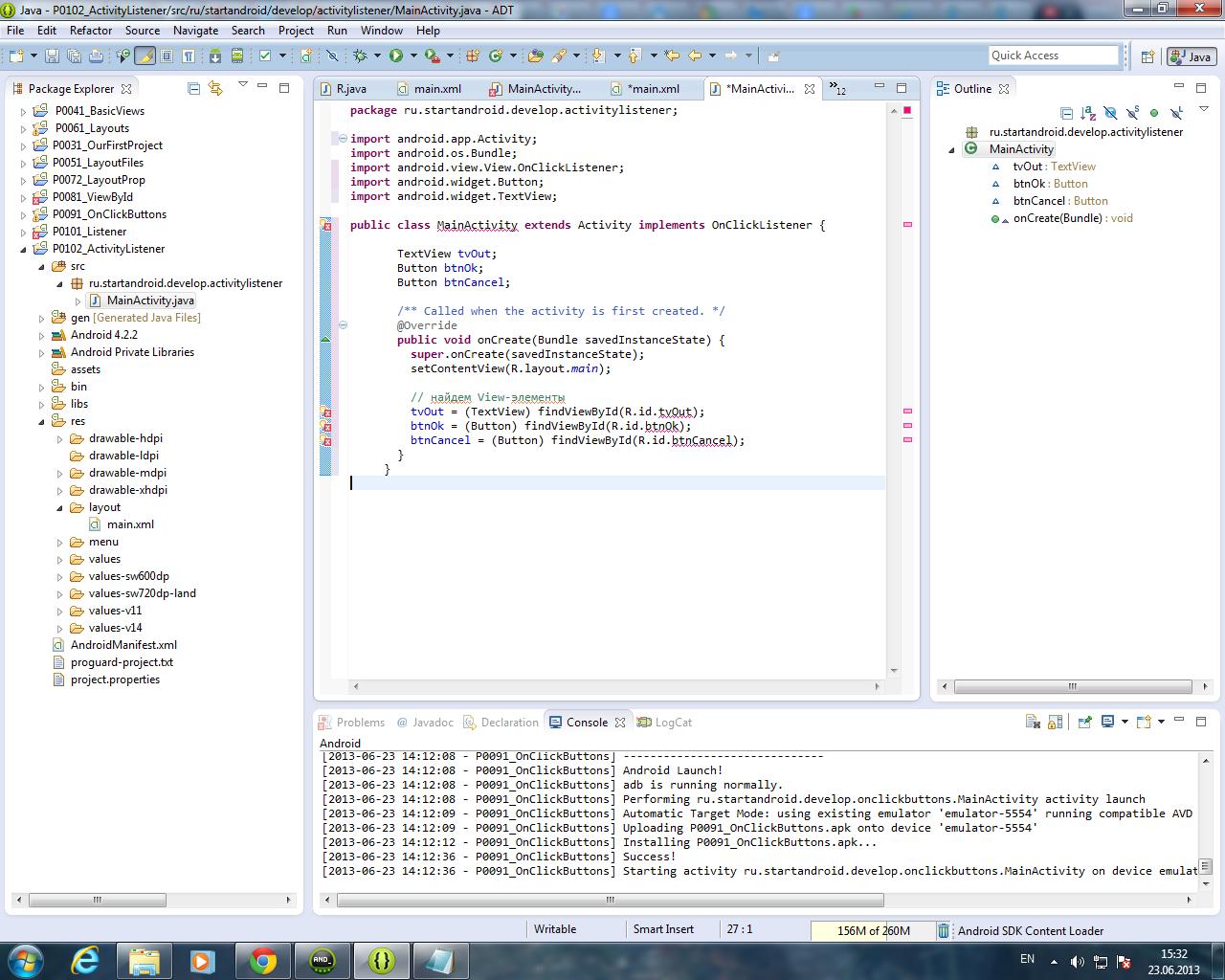Switch to the LogCat tab

664,723
